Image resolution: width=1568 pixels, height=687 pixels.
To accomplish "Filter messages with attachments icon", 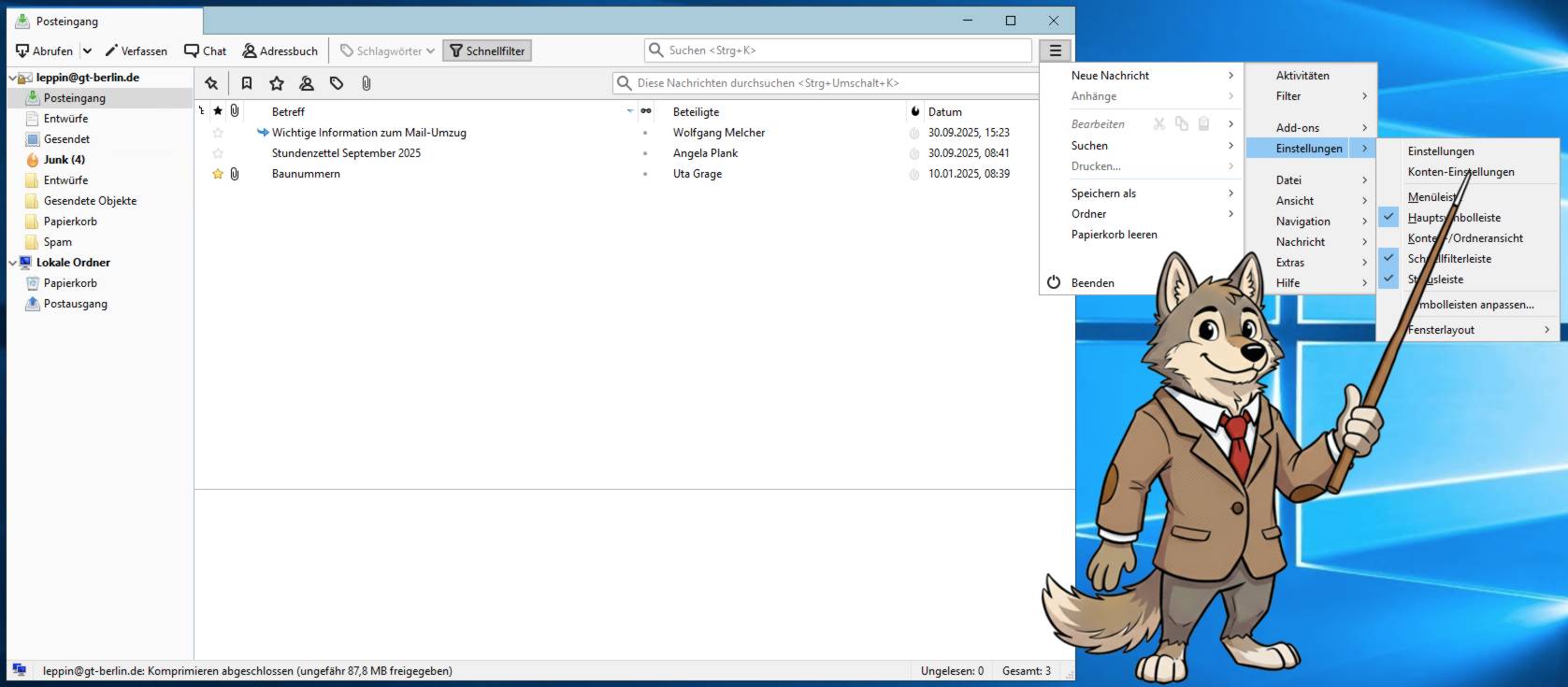I will point(367,83).
